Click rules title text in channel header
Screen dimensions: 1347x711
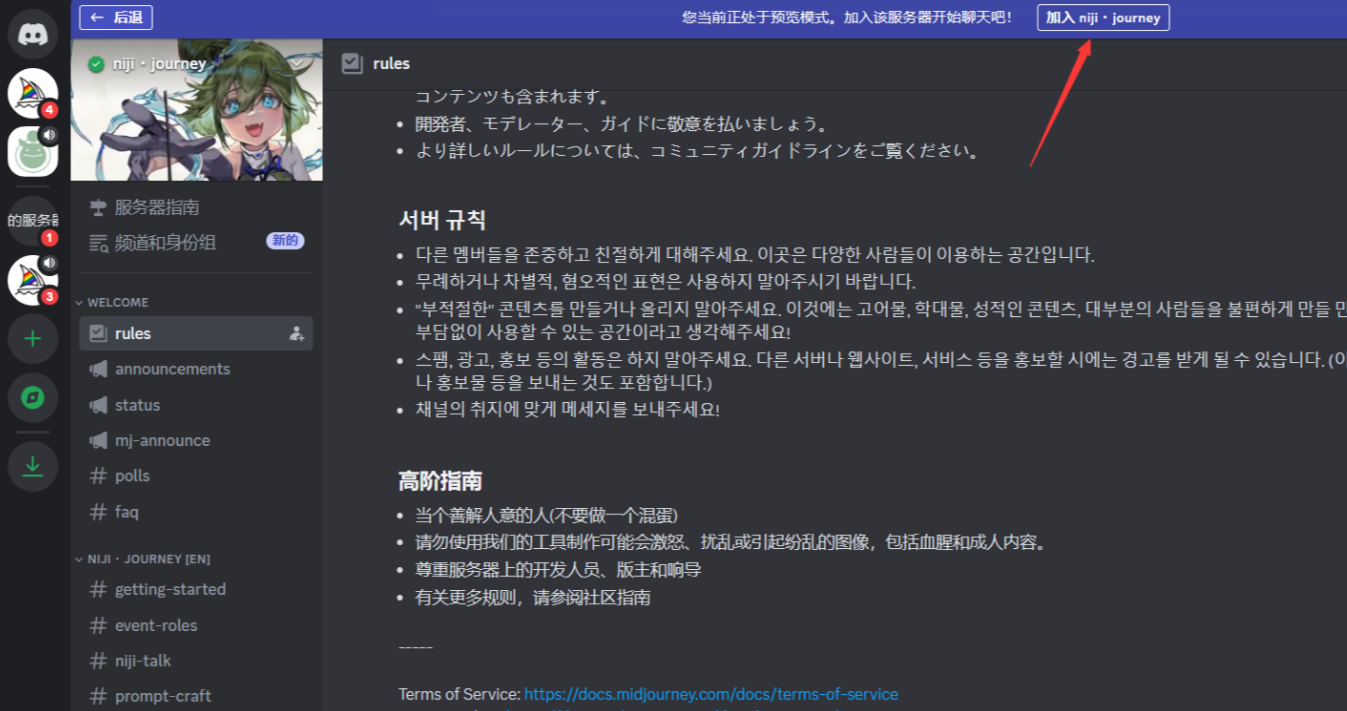pos(391,63)
